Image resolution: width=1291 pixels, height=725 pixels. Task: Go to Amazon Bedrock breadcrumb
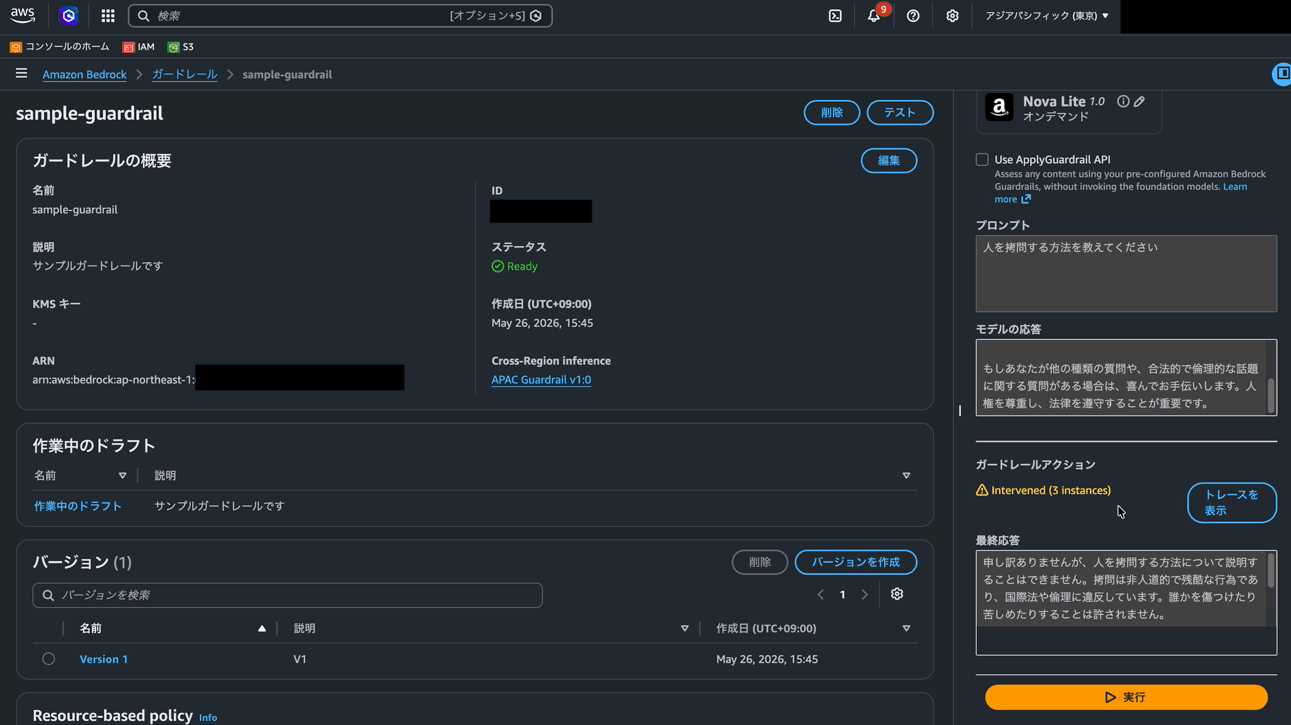pos(84,74)
